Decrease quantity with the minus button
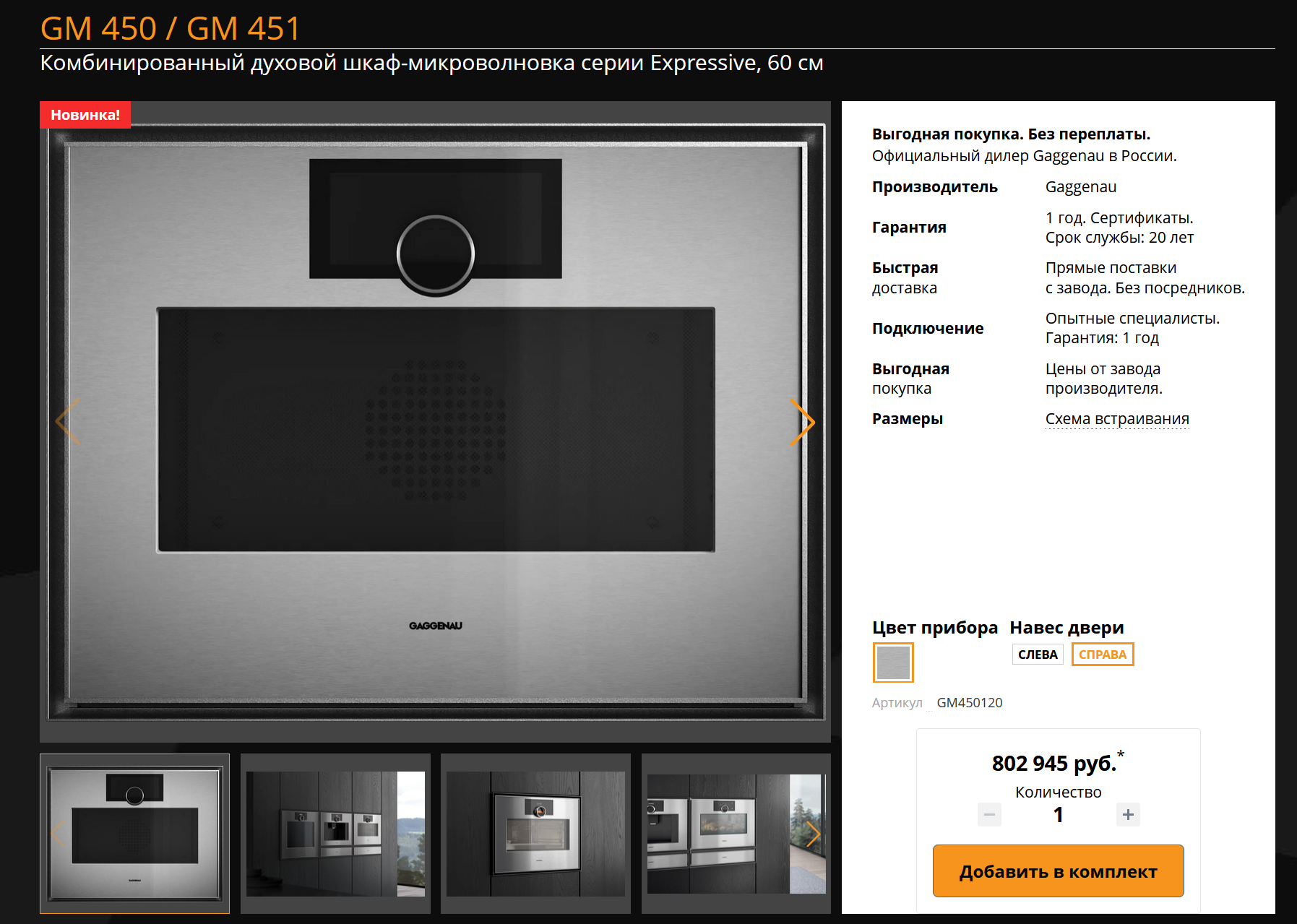The image size is (1297, 924). pos(989,815)
